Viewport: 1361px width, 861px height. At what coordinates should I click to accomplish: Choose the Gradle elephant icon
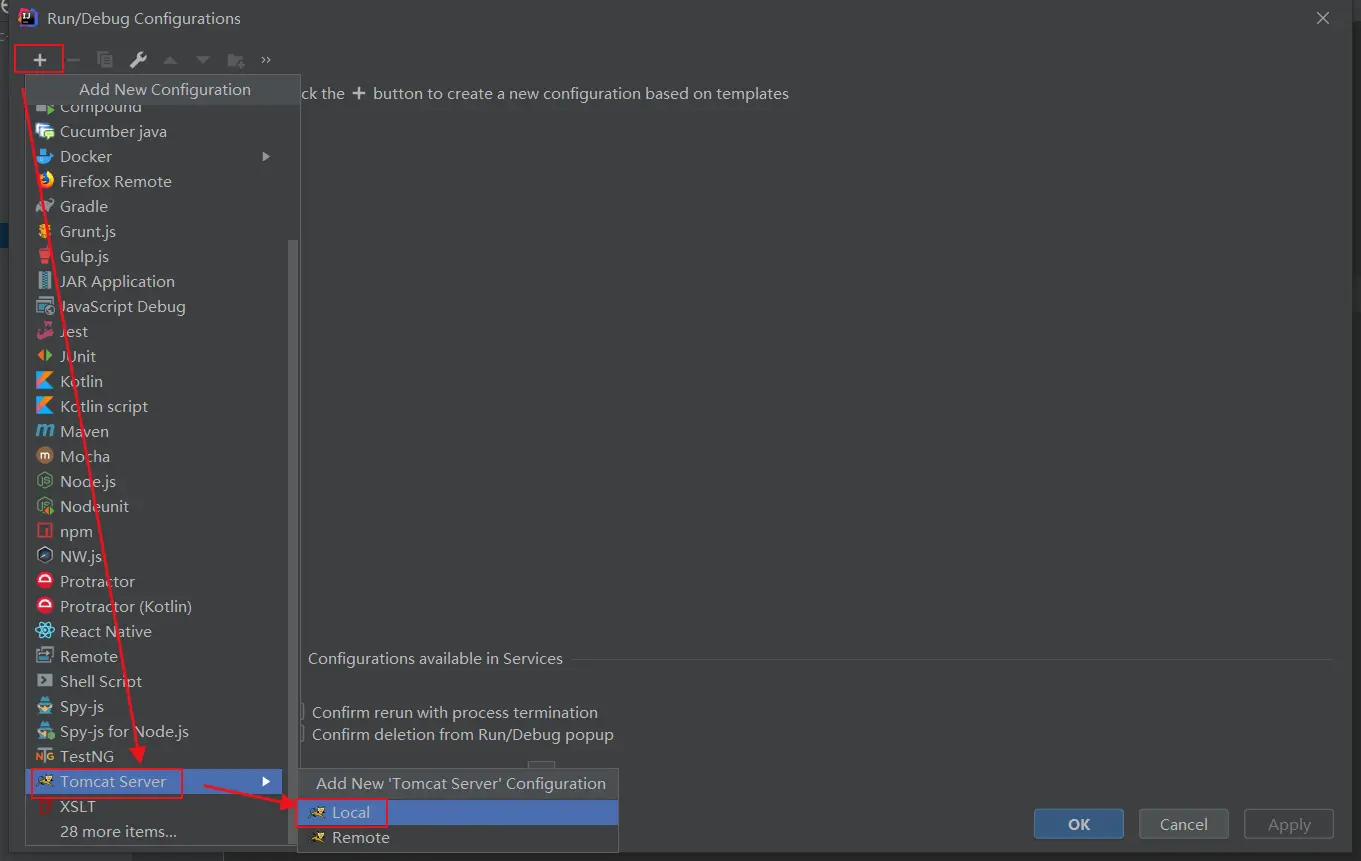tap(45, 206)
